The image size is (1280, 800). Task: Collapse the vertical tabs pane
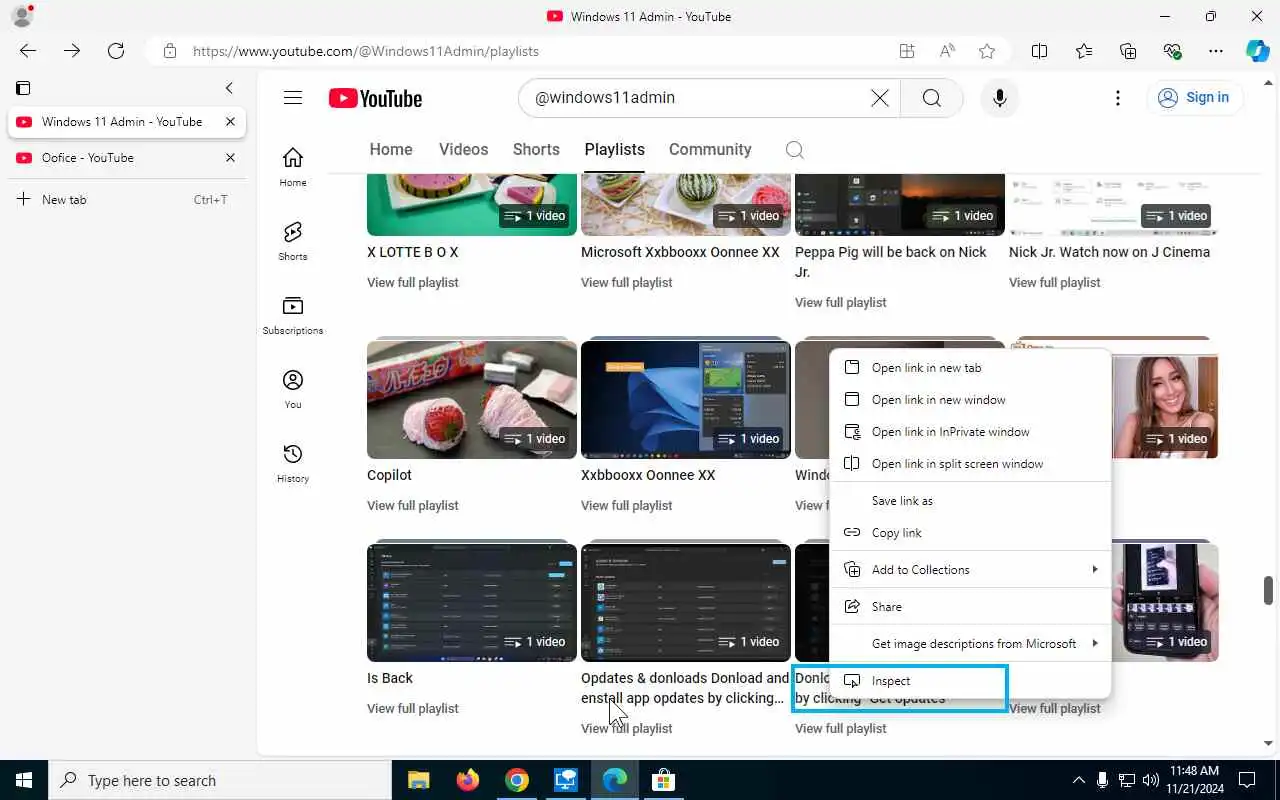tap(229, 88)
